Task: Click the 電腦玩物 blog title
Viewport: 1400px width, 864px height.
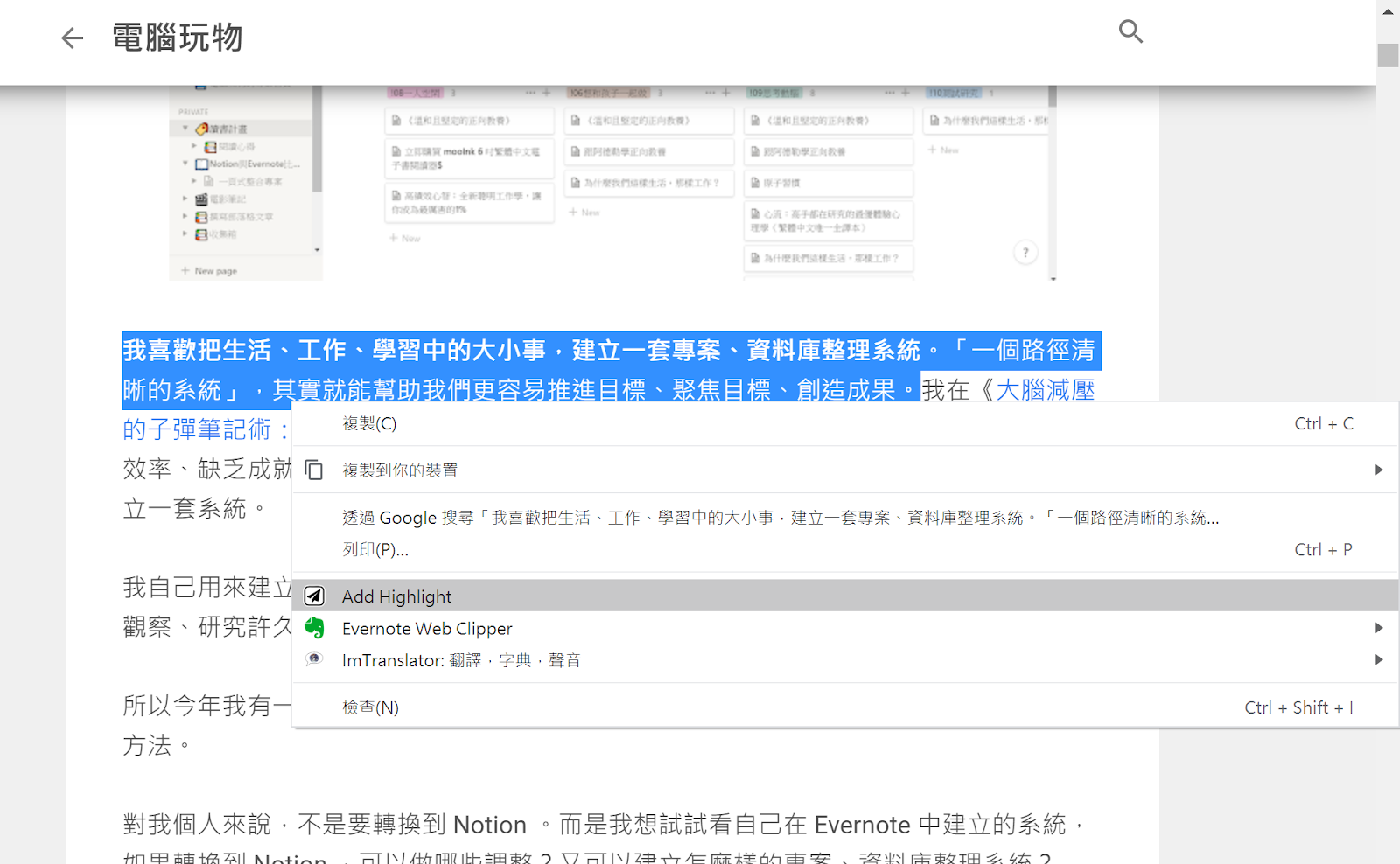Action: (178, 38)
